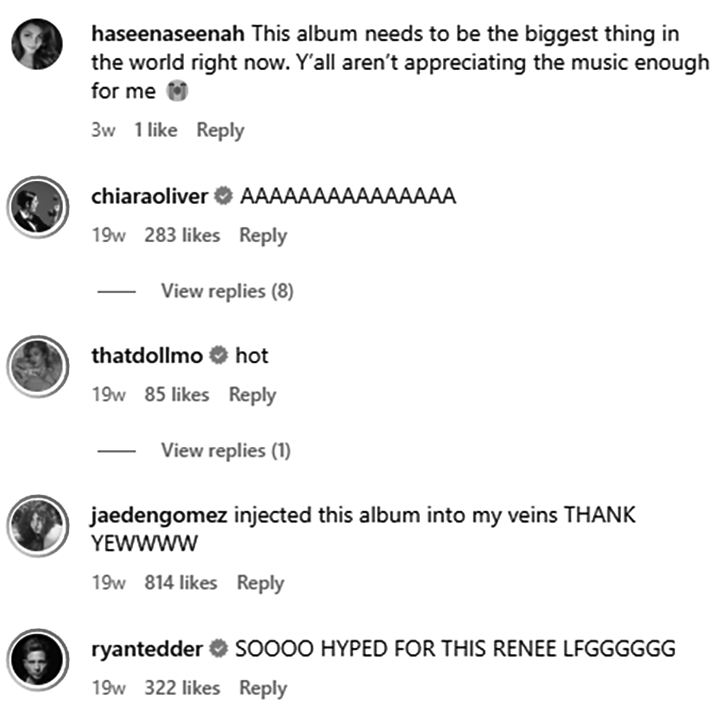
Task: View the 814 likes on jaedengomez's comment
Action: coord(181,583)
